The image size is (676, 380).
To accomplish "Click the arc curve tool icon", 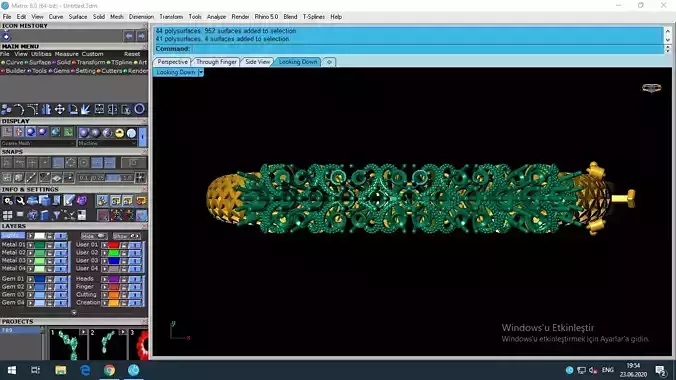I will [x=19, y=109].
